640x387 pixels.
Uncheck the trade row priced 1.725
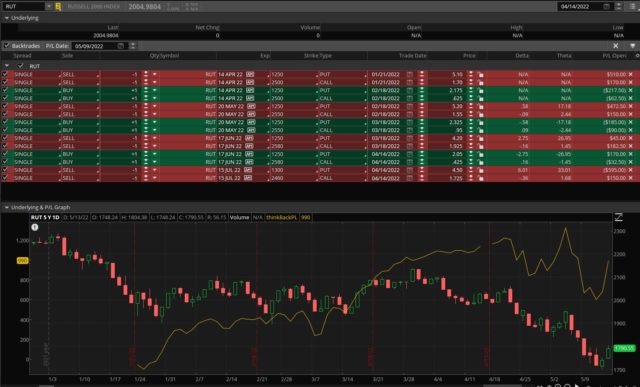pos(5,178)
